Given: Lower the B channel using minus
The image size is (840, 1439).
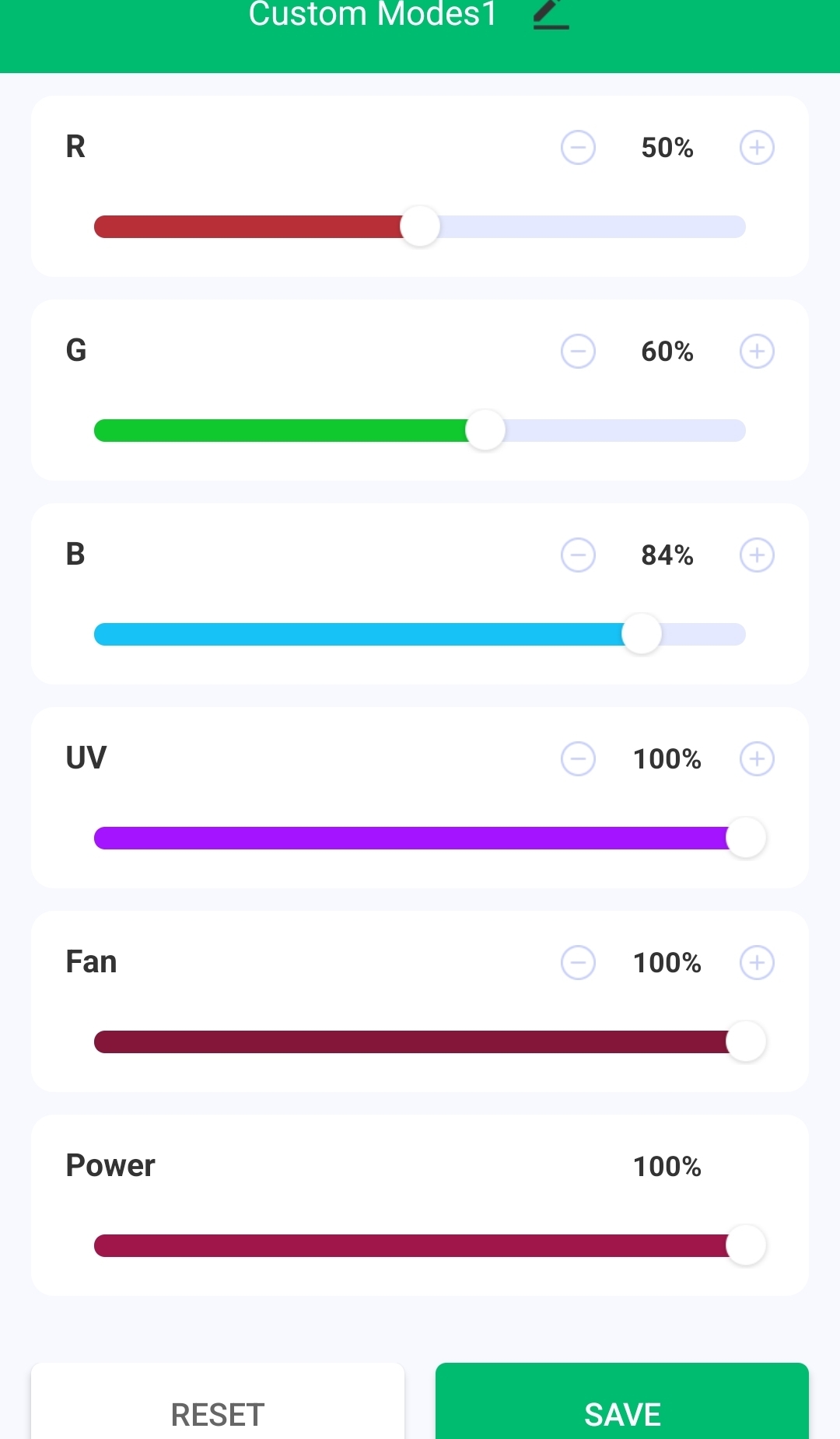Looking at the screenshot, I should click(x=578, y=555).
